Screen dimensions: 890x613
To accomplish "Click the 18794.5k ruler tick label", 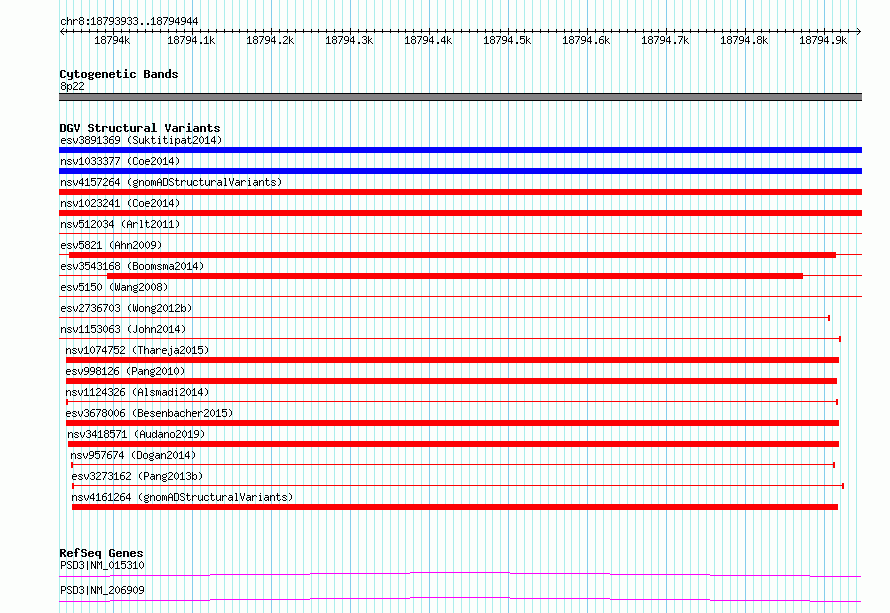I will pos(507,40).
